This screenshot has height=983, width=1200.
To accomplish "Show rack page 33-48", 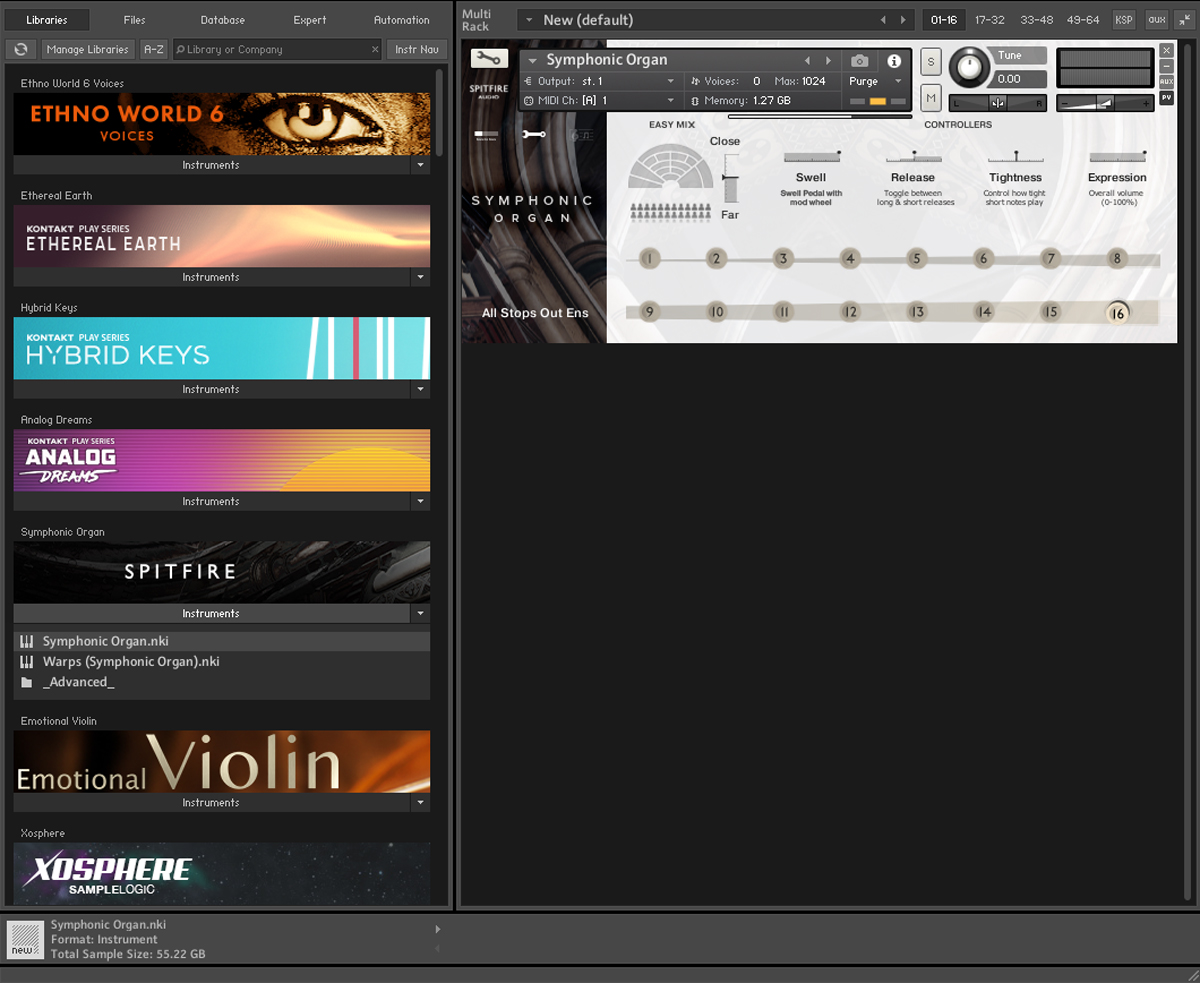I will tap(1037, 20).
